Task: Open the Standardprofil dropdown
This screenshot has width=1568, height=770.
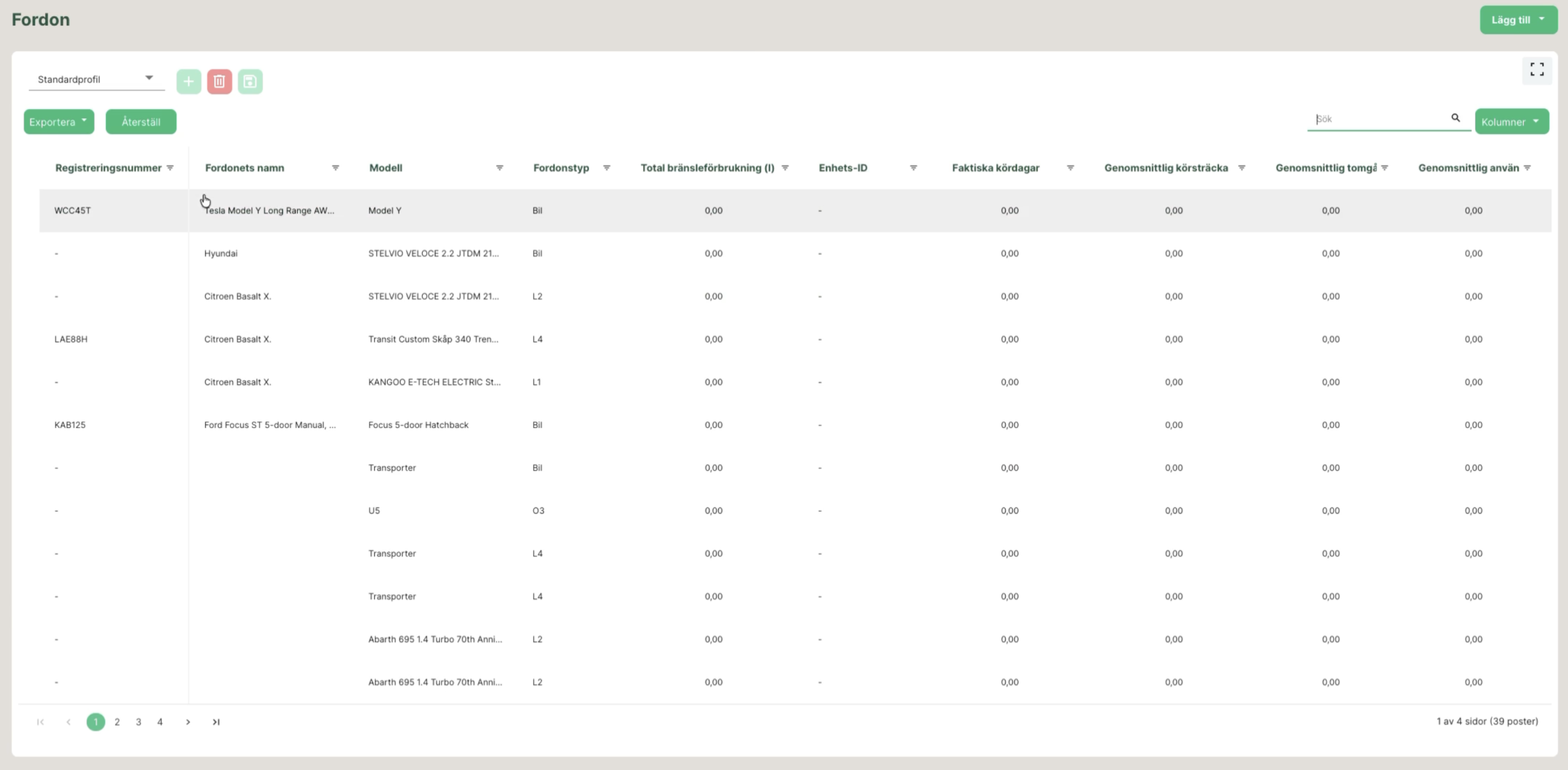Action: (96, 79)
